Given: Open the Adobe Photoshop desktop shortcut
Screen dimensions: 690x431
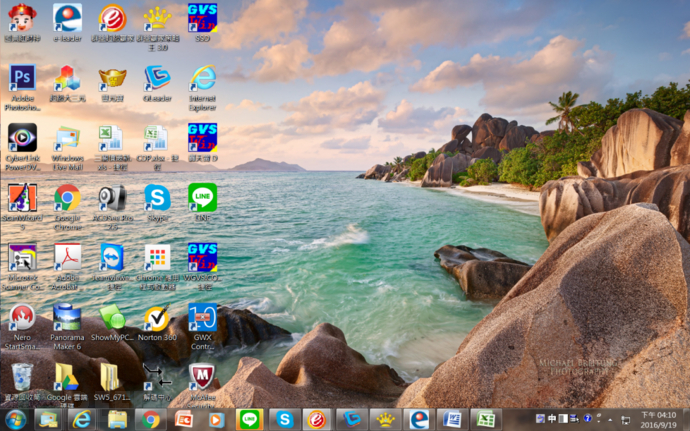Looking at the screenshot, I should click(22, 78).
